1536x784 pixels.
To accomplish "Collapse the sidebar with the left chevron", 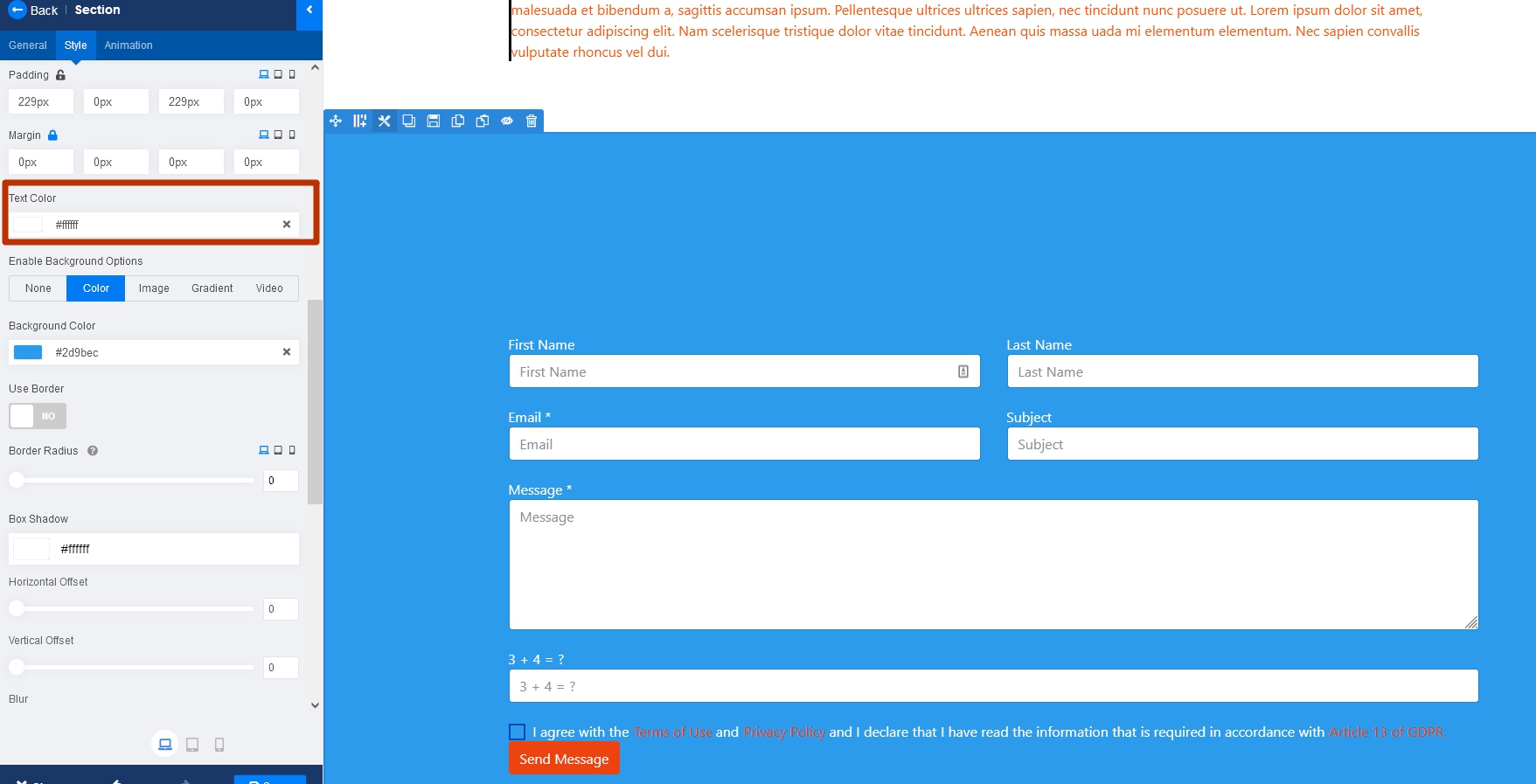I will click(x=309, y=10).
